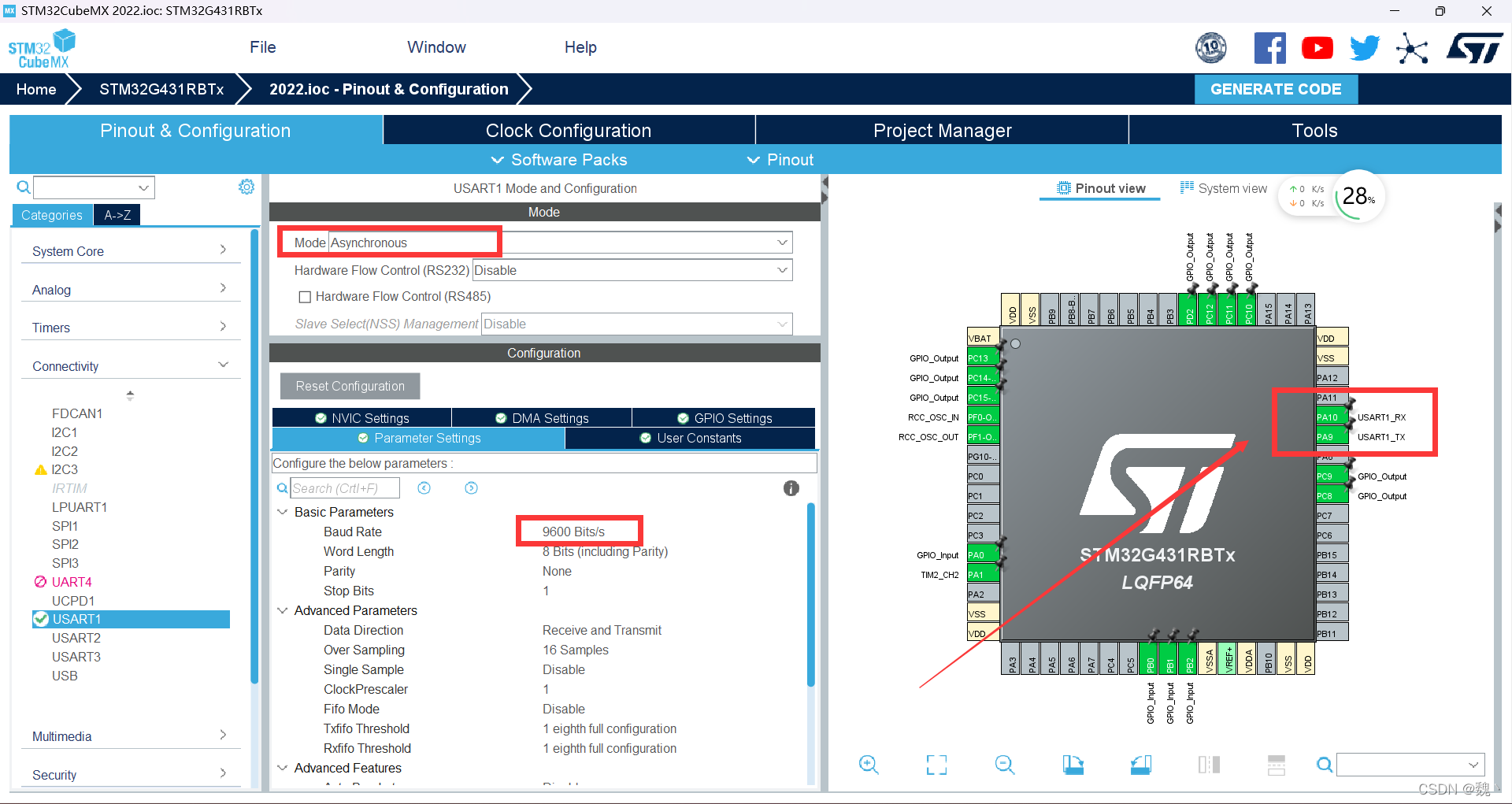Switch to System view
The height and width of the screenshot is (804, 1512).
pyautogui.click(x=1224, y=188)
